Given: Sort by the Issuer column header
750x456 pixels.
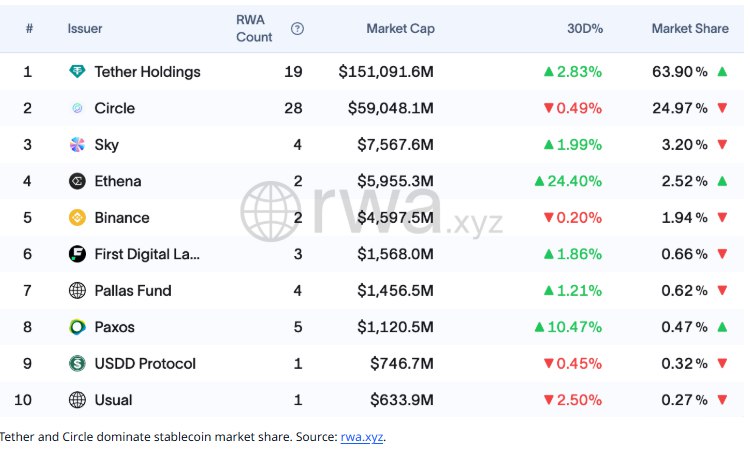Looking at the screenshot, I should (x=85, y=29).
